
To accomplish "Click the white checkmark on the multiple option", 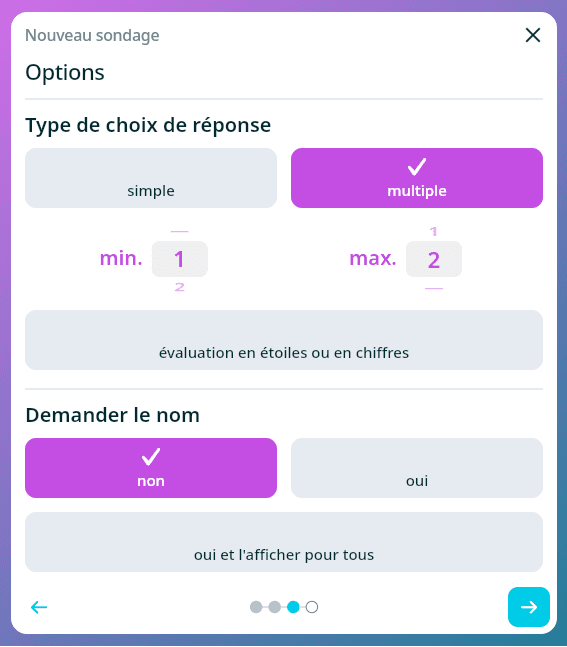I will click(417, 166).
